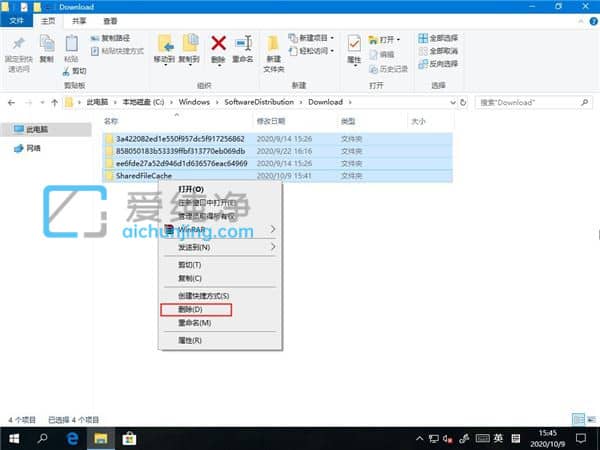Screen dimensions: 600x450
Task: Switch to the View ribbon tab
Action: tap(110, 21)
